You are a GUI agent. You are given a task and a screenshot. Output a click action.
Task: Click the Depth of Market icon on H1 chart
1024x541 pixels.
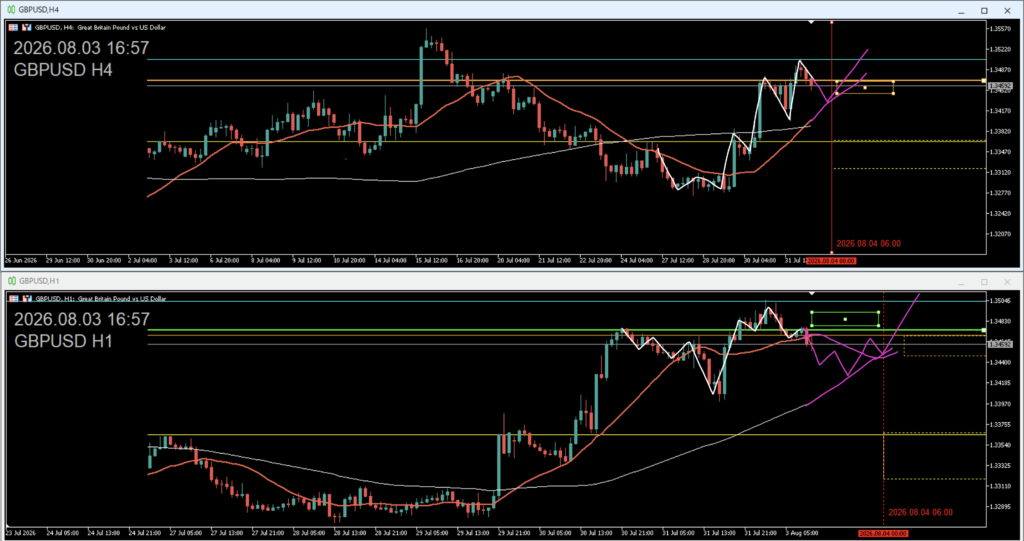click(x=27, y=299)
